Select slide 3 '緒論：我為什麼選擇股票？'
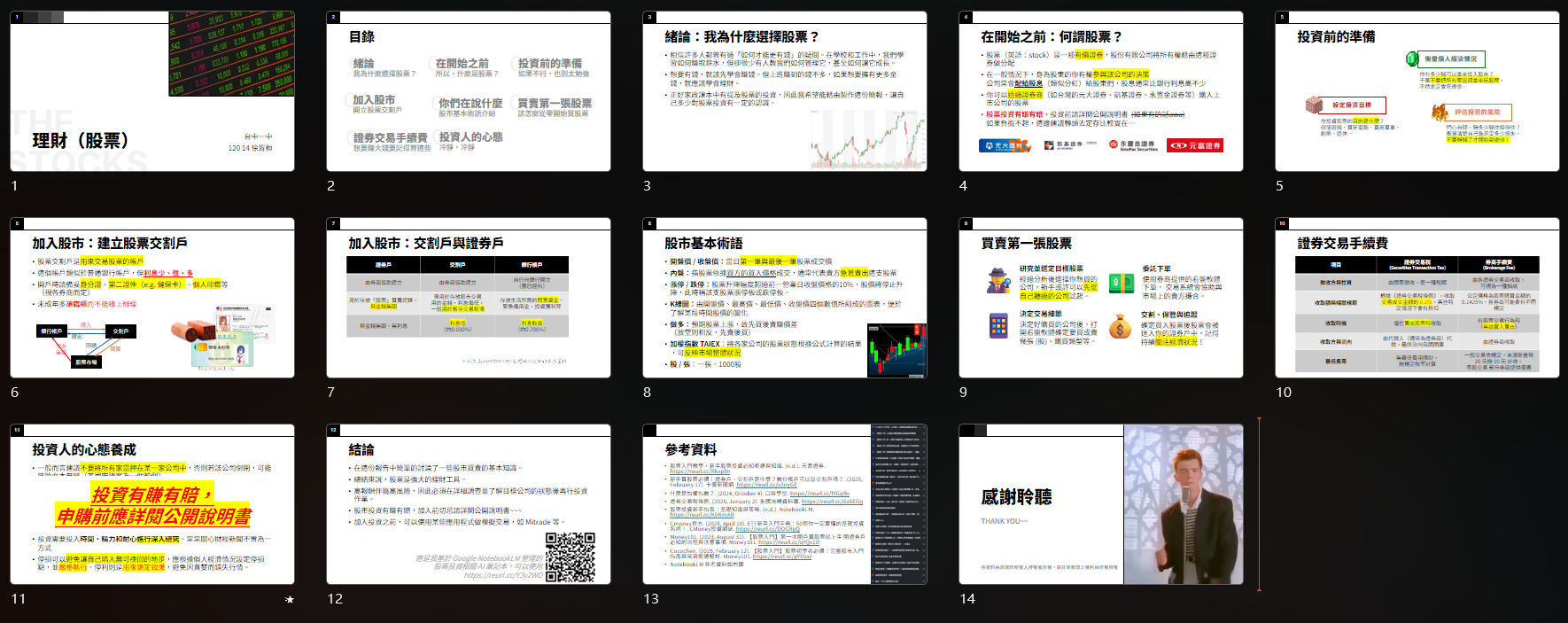 tap(785, 91)
